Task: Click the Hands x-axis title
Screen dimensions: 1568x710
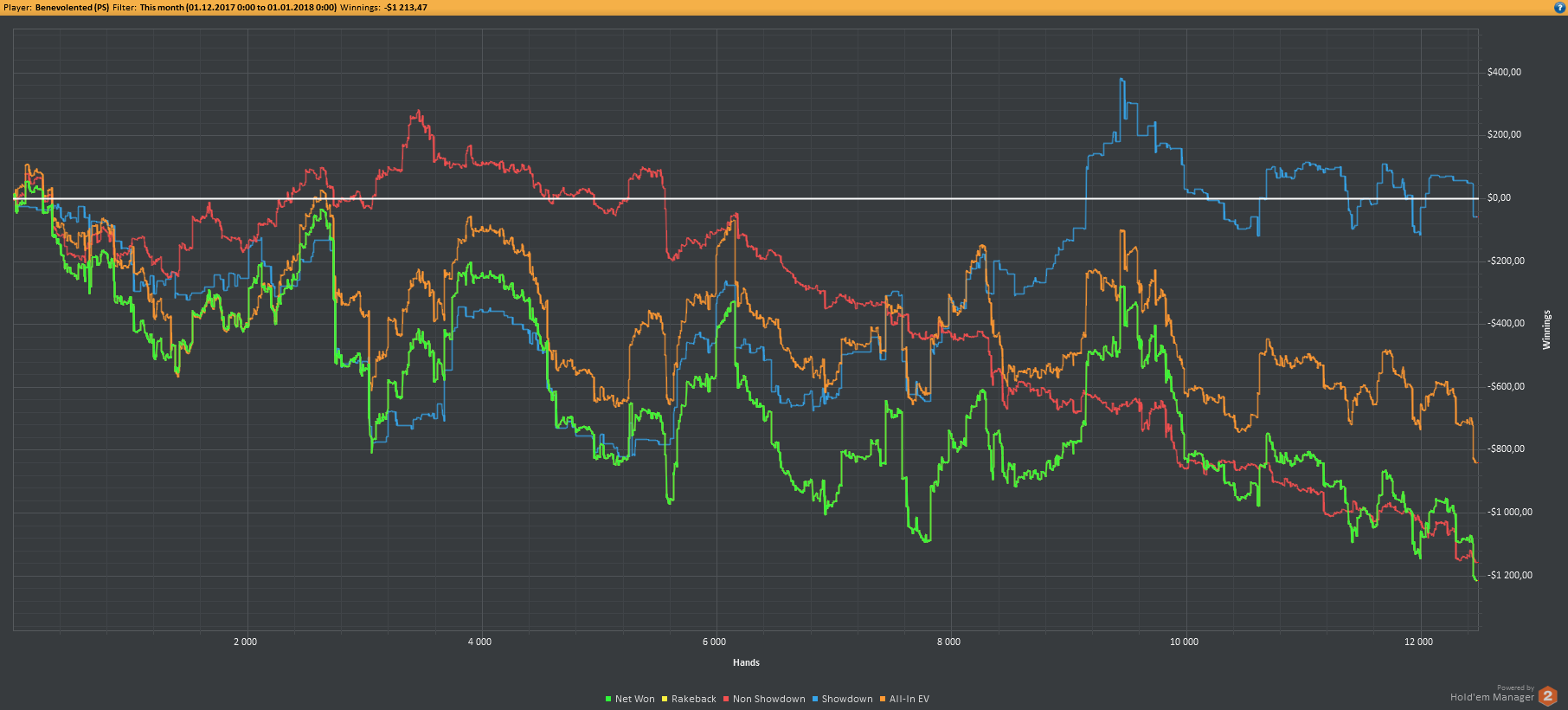Action: 746,662
